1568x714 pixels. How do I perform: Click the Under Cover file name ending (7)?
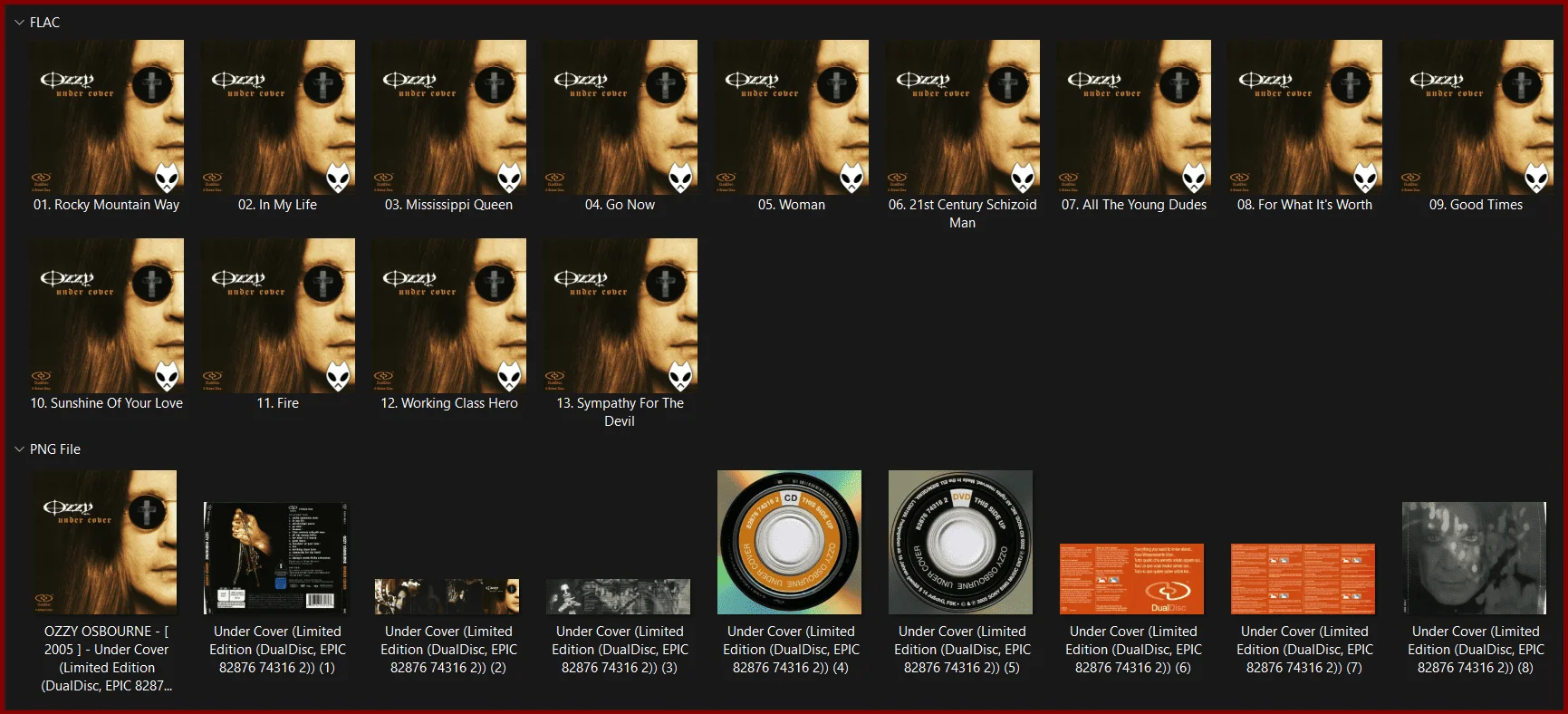1305,650
